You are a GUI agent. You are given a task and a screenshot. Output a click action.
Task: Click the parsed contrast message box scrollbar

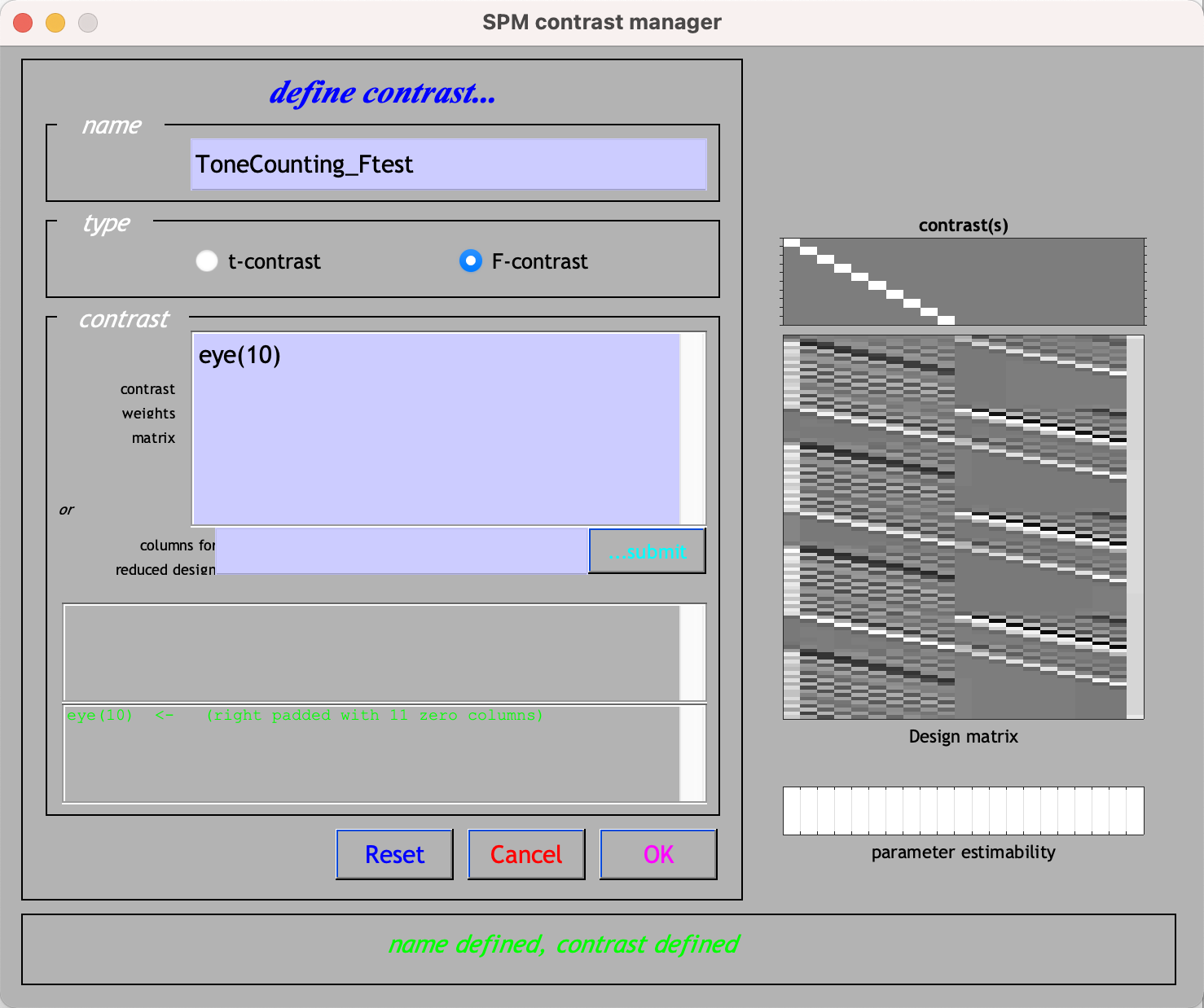click(x=692, y=754)
